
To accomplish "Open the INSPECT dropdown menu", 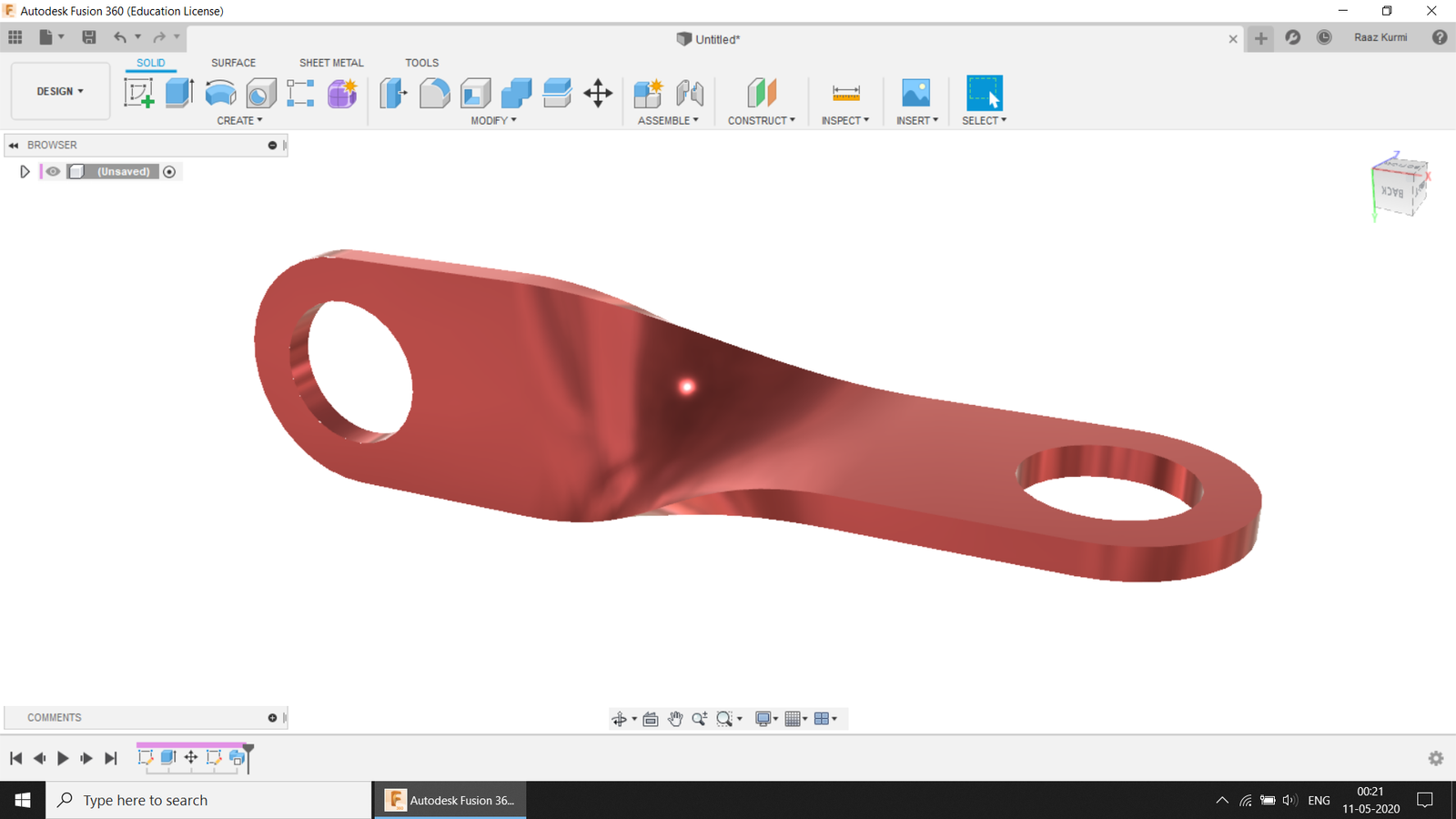I will [845, 120].
